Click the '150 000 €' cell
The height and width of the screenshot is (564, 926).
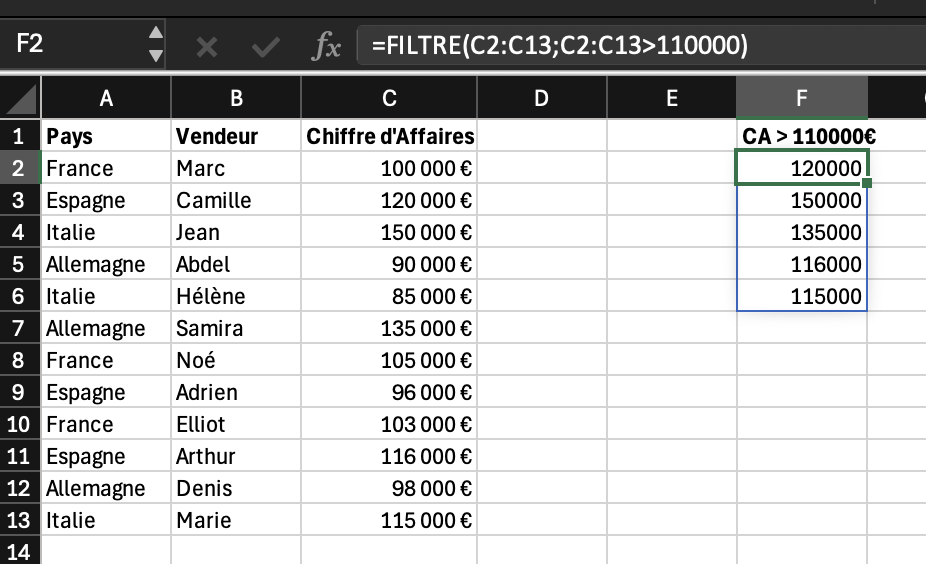pyautogui.click(x=389, y=232)
